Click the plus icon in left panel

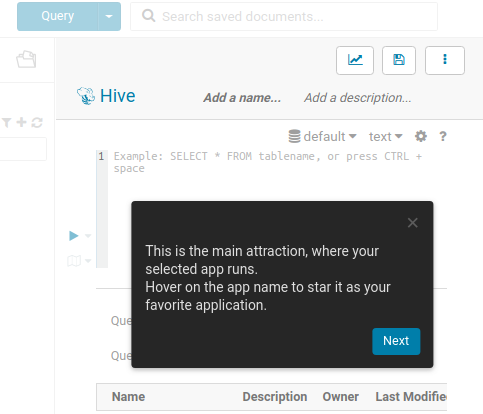[21, 122]
